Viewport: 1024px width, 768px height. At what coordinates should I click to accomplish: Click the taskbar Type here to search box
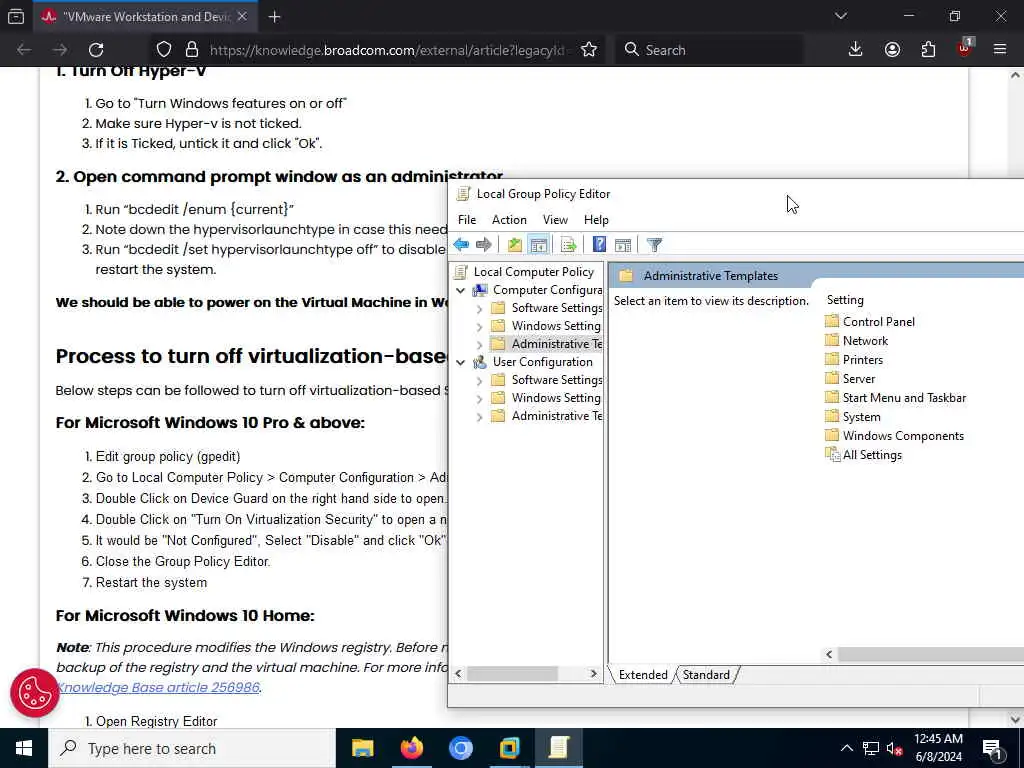[x=192, y=748]
